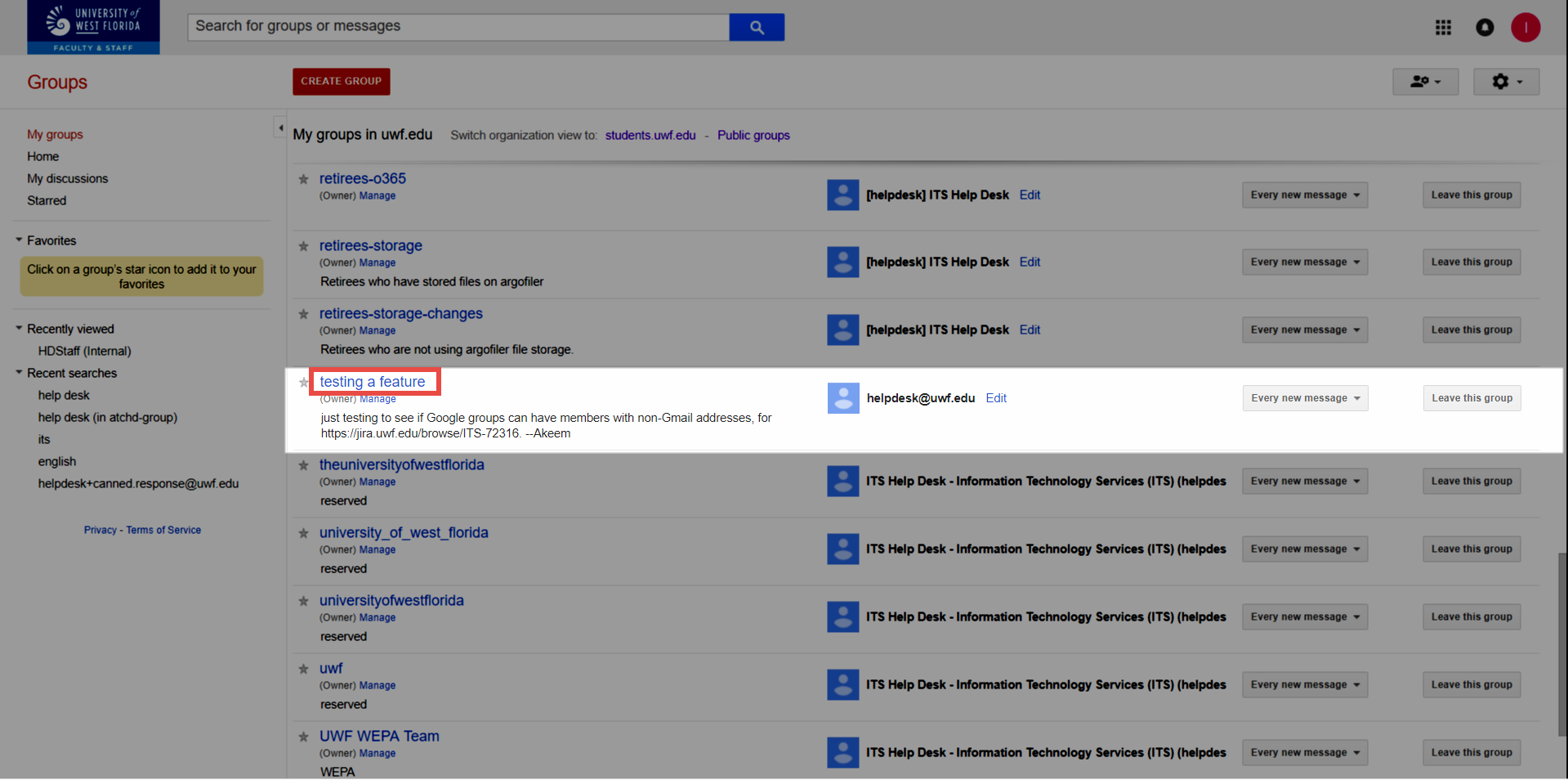
Task: Click profile avatar in uwf row
Action: point(843,684)
